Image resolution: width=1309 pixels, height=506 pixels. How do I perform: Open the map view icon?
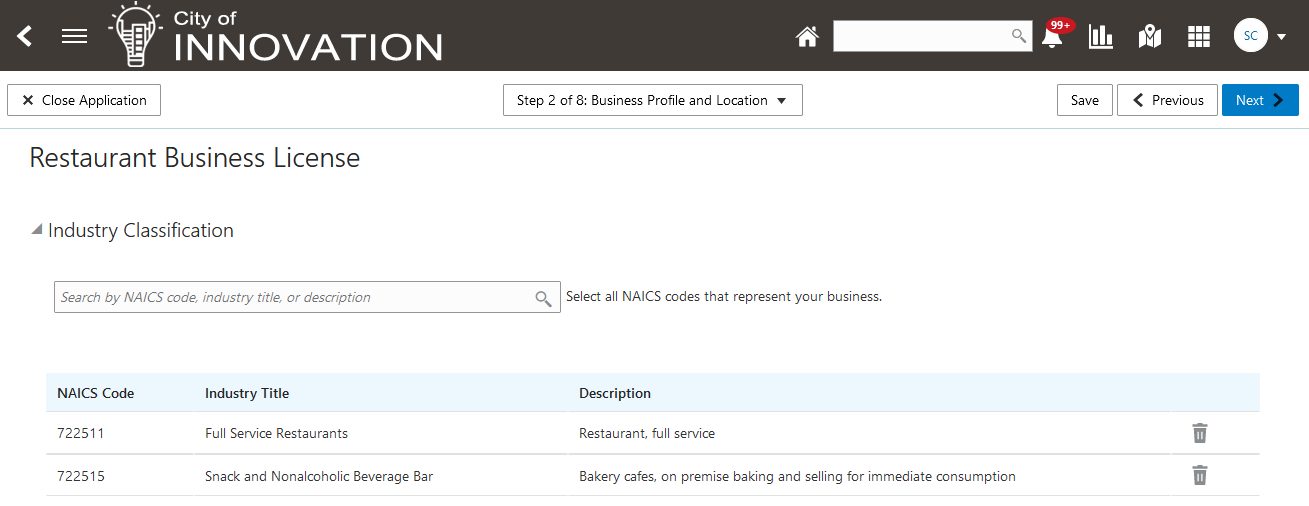pos(1150,37)
